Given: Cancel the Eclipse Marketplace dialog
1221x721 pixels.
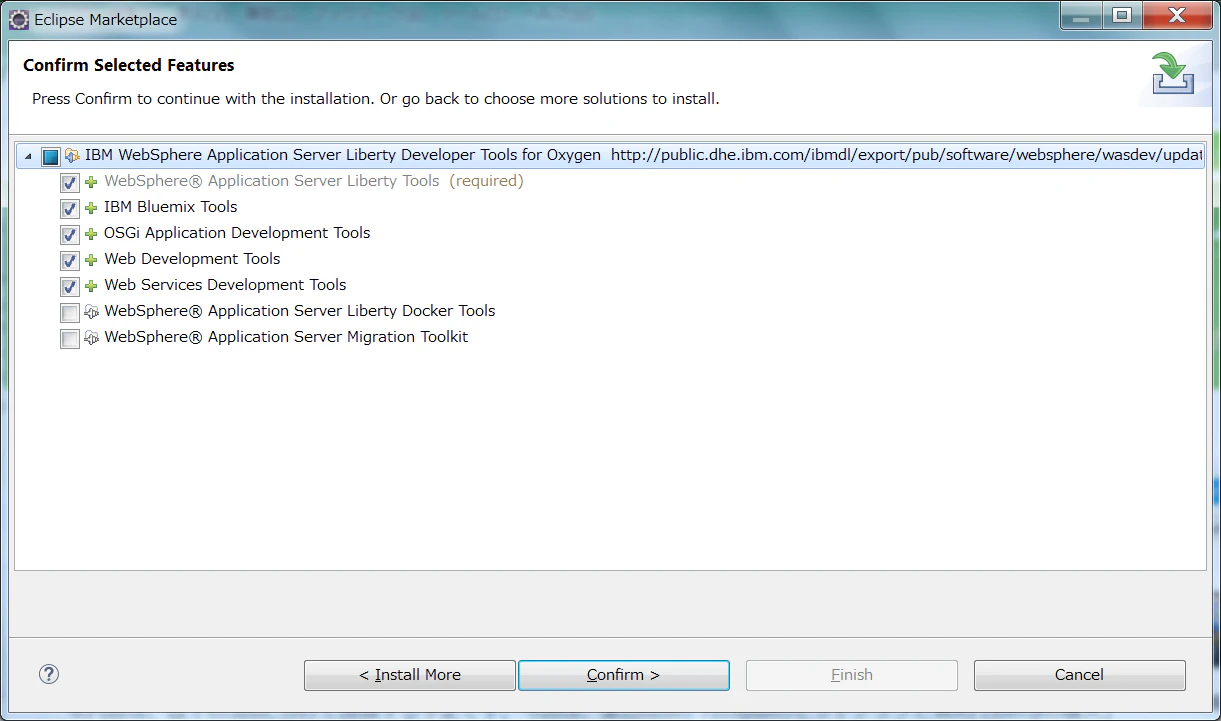Looking at the screenshot, I should tap(1079, 675).
